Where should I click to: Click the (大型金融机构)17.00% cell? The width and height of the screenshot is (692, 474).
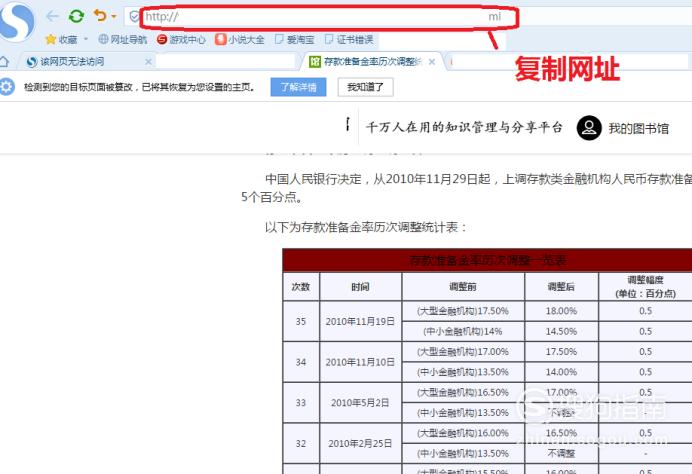(463, 352)
